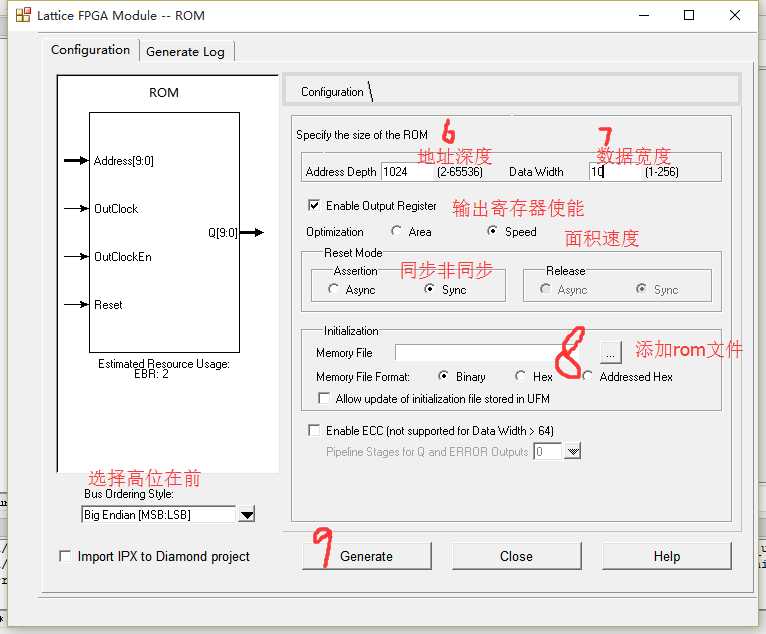This screenshot has width=766, height=634.
Task: Open Help for the ROM module
Action: (x=667, y=556)
